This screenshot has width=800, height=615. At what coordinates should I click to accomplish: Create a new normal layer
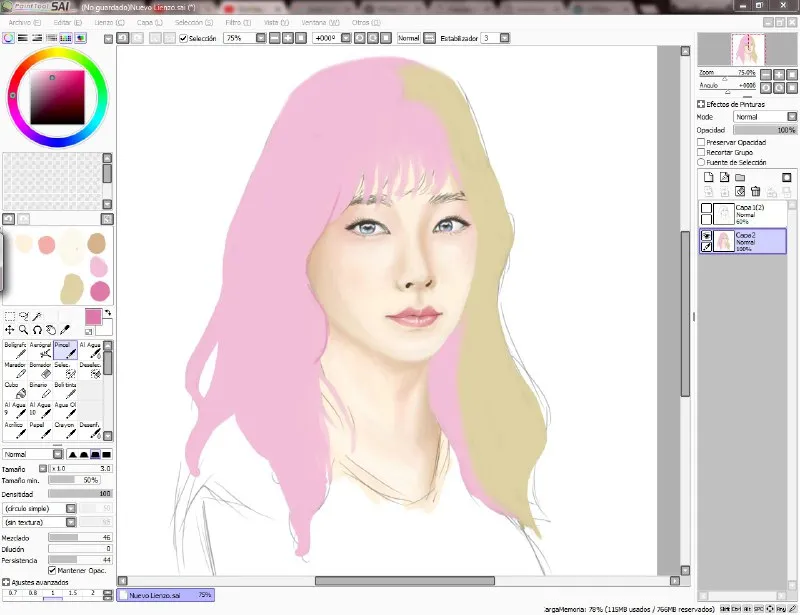(x=709, y=177)
